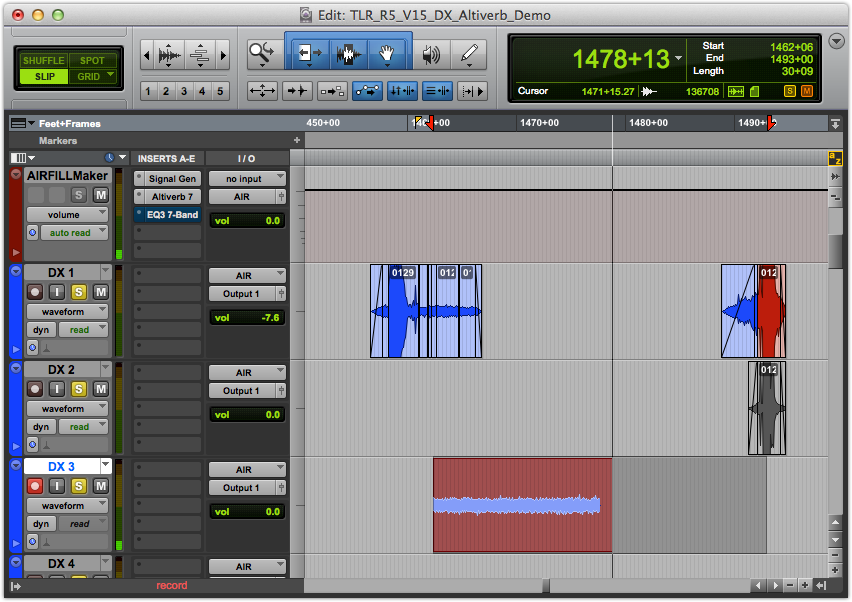
Task: Open DX 1 waveform track view dropdown
Action: pyautogui.click(x=67, y=311)
